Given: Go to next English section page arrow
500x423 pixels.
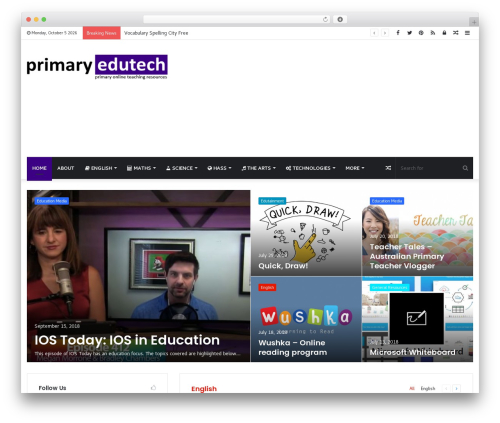Looking at the screenshot, I should click(456, 388).
